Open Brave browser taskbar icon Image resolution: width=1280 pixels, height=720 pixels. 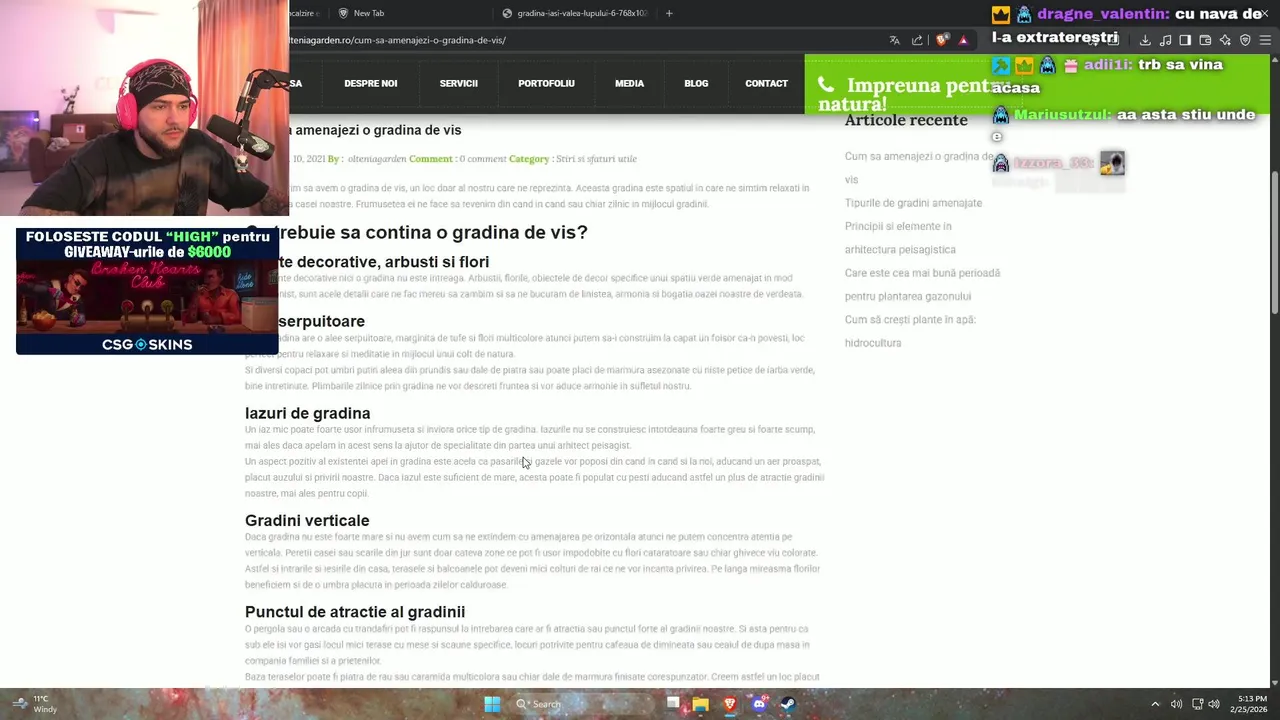pos(730,704)
